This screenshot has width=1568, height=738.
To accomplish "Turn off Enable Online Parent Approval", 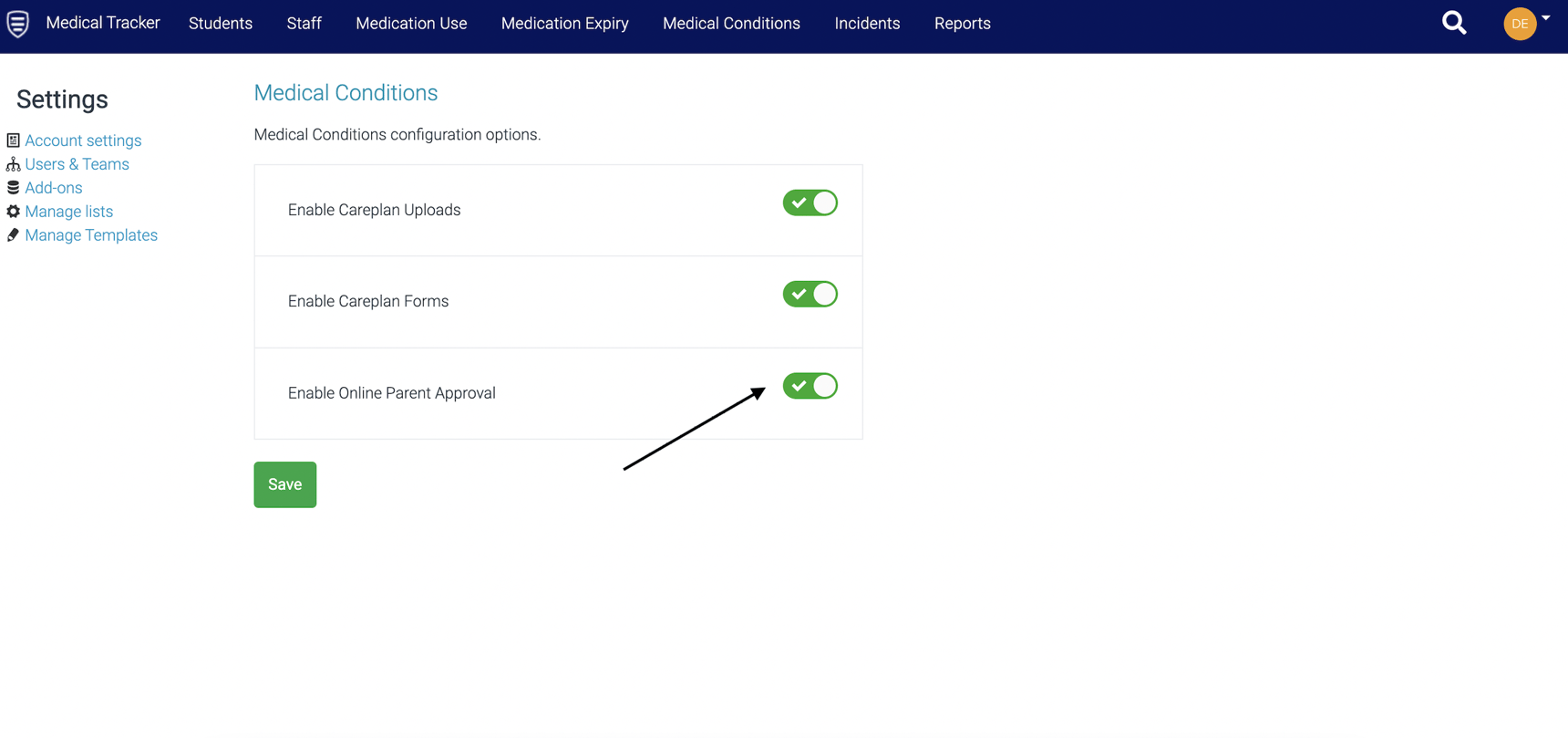I will [x=810, y=386].
